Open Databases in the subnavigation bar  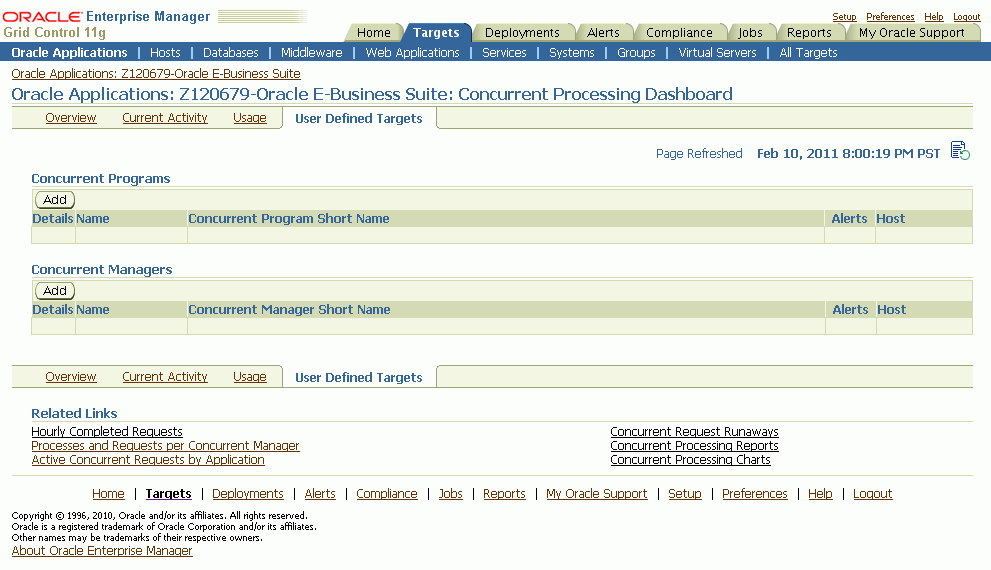[x=231, y=52]
